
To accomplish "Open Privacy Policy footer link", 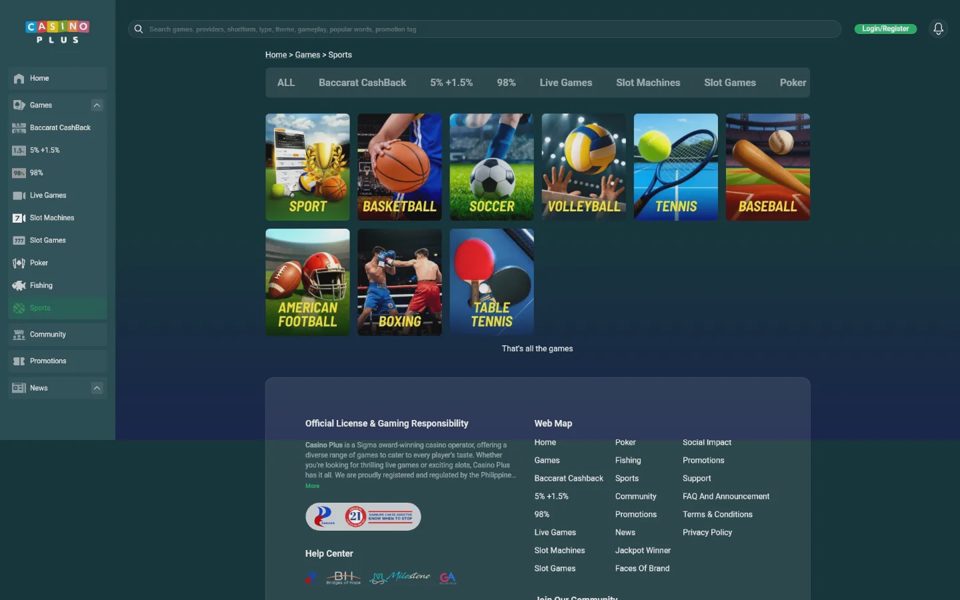I will [x=707, y=533].
